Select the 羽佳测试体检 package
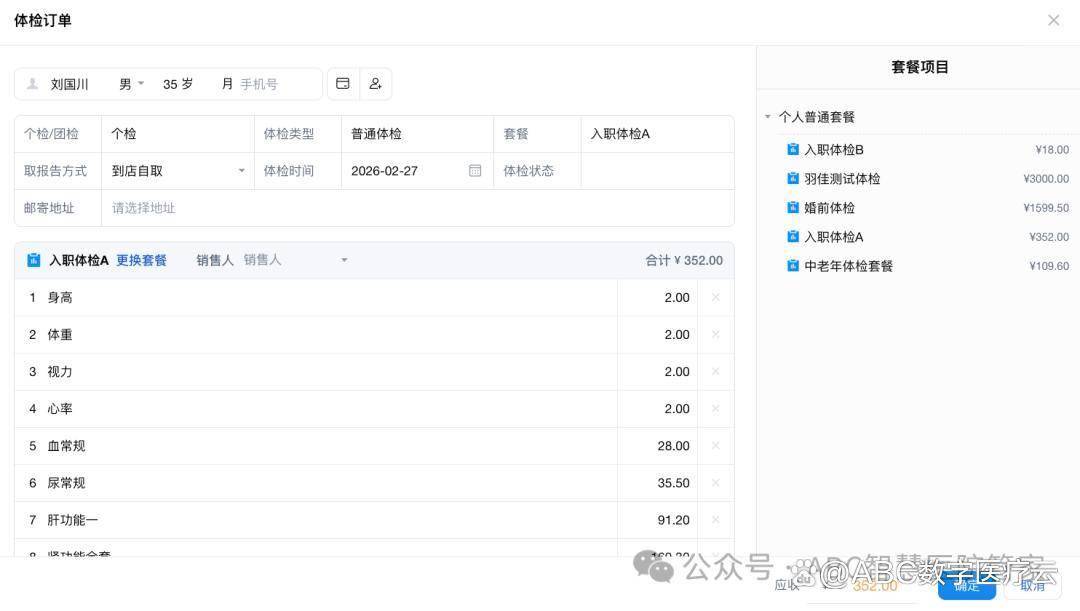Viewport: 1080px width, 611px height. tap(842, 179)
